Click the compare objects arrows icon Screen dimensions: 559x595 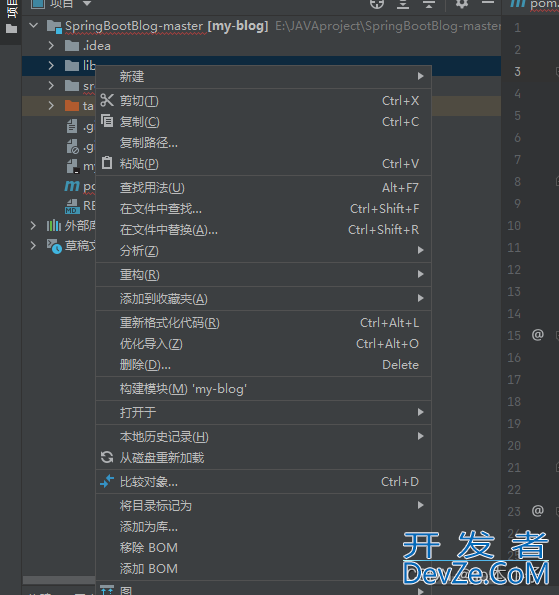[107, 481]
